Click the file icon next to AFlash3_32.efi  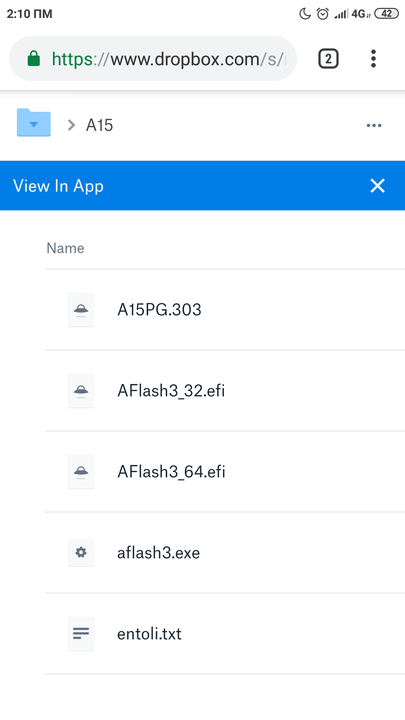pos(81,391)
